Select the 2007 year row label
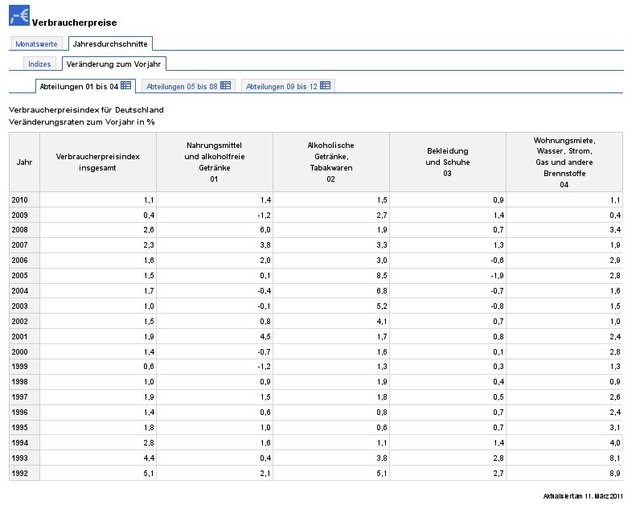This screenshot has height=509, width=640. (20, 245)
